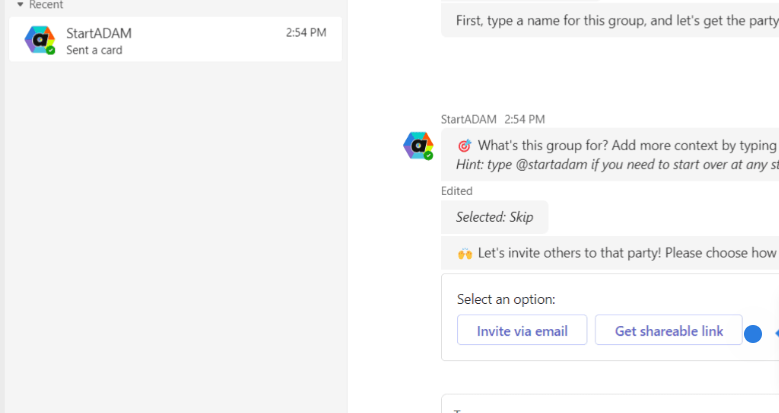Image resolution: width=779 pixels, height=413 pixels.
Task: Click the message compose box at bottom
Action: [x=610, y=405]
